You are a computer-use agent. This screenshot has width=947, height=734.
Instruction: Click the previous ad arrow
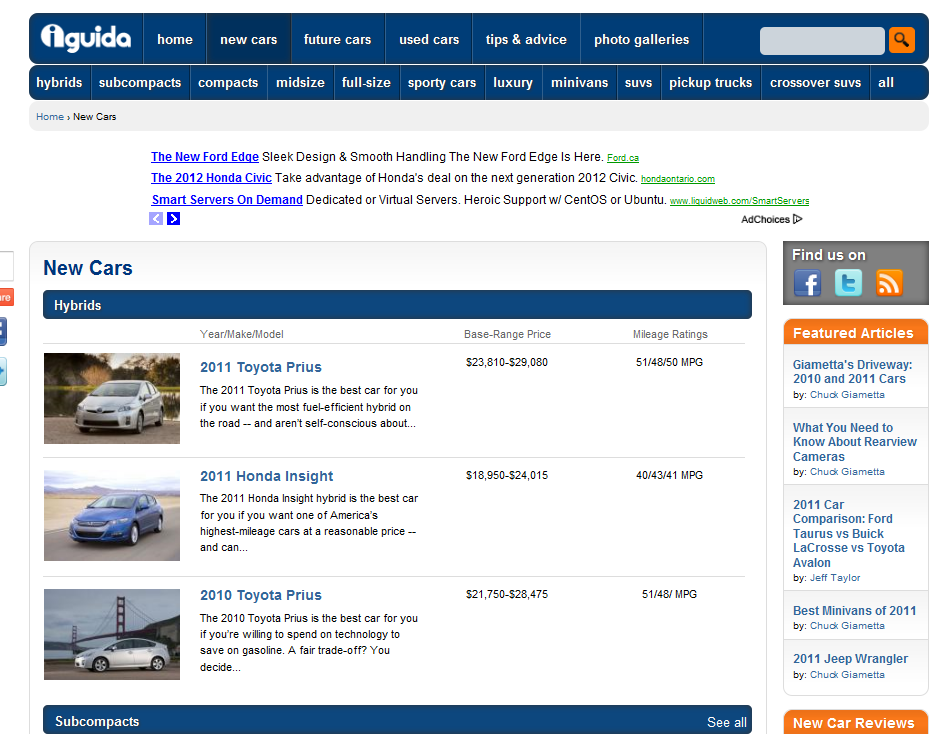[156, 219]
